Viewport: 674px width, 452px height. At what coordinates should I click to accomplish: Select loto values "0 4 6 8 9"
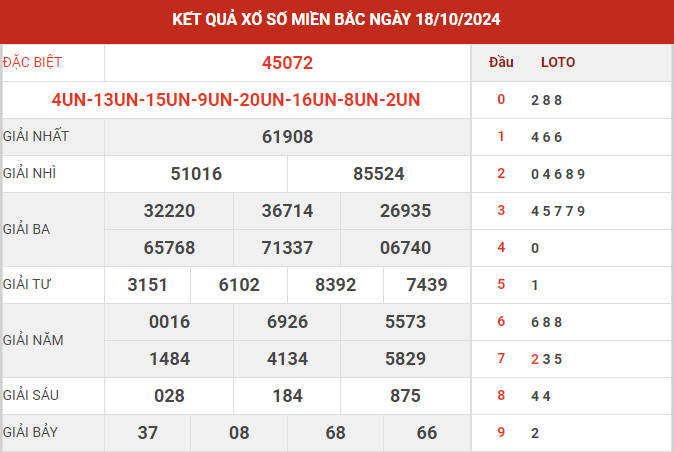(558, 174)
